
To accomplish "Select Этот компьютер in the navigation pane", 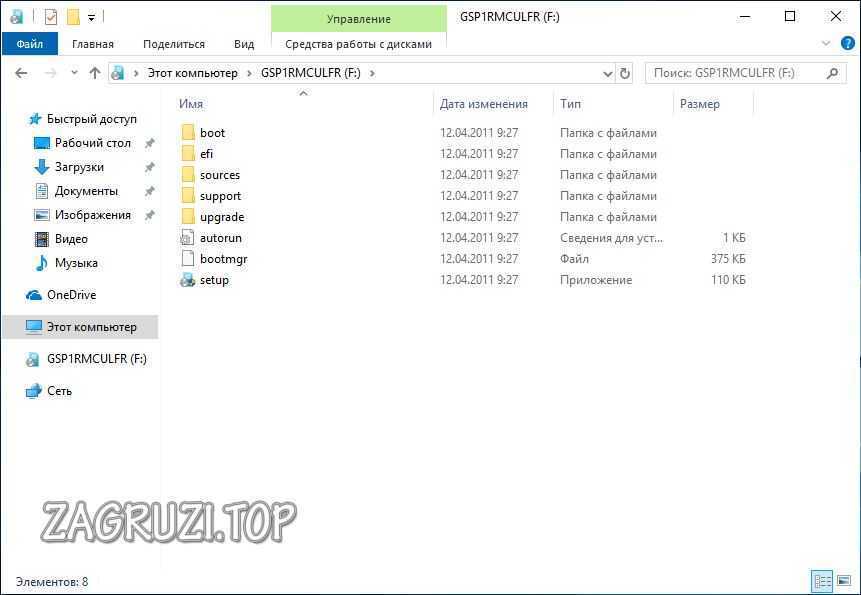I will coord(80,327).
